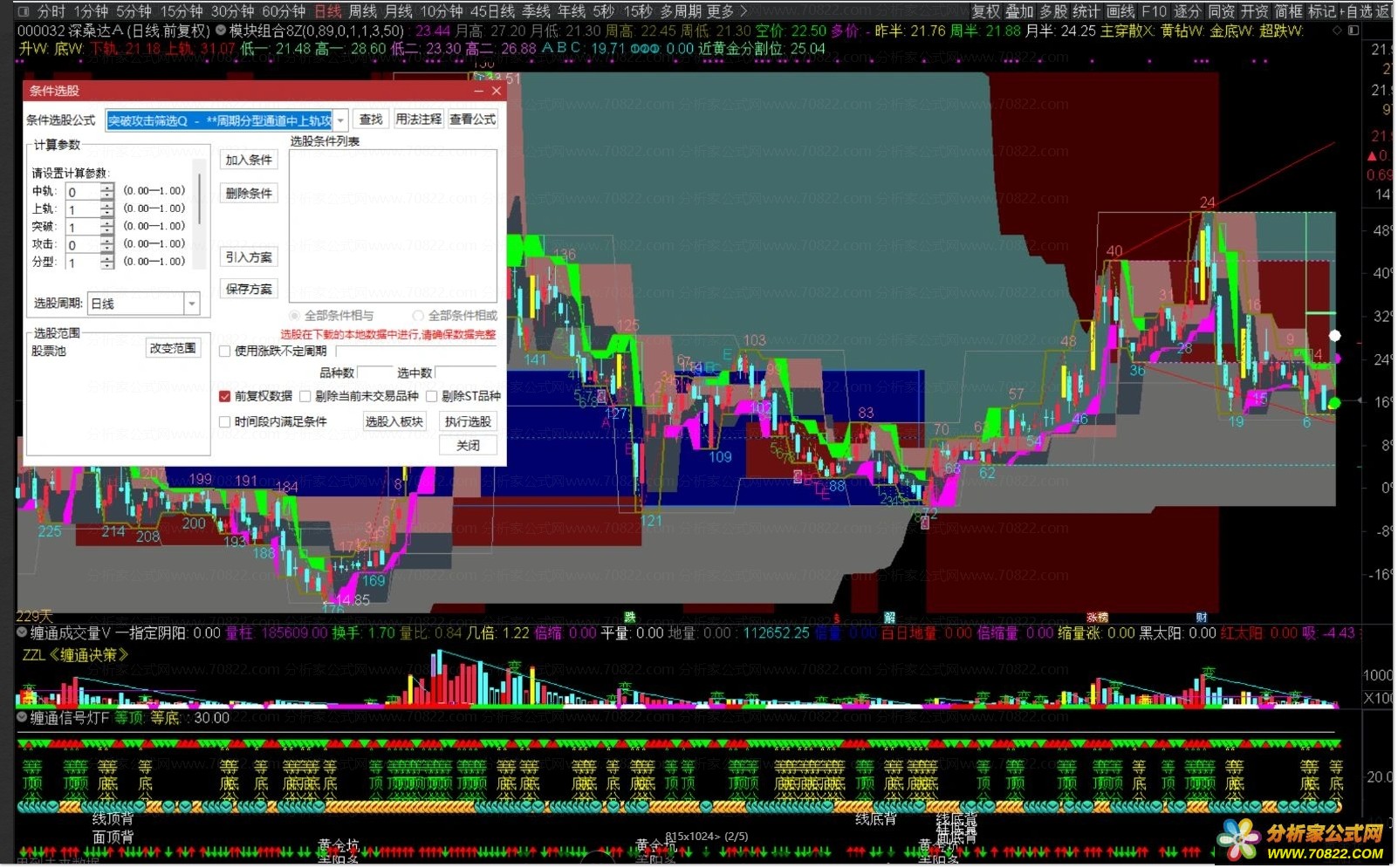Click the panel layout icon before 分时
1398x868 pixels.
tap(23, 11)
